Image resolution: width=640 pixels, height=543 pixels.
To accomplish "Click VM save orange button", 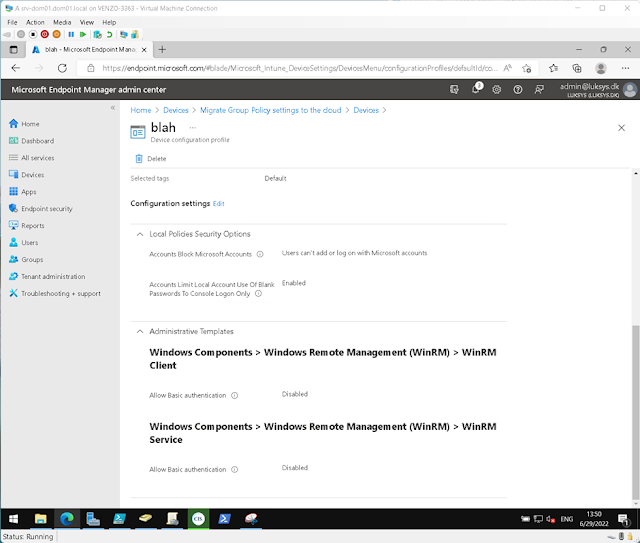I will pyautogui.click(x=57, y=34).
